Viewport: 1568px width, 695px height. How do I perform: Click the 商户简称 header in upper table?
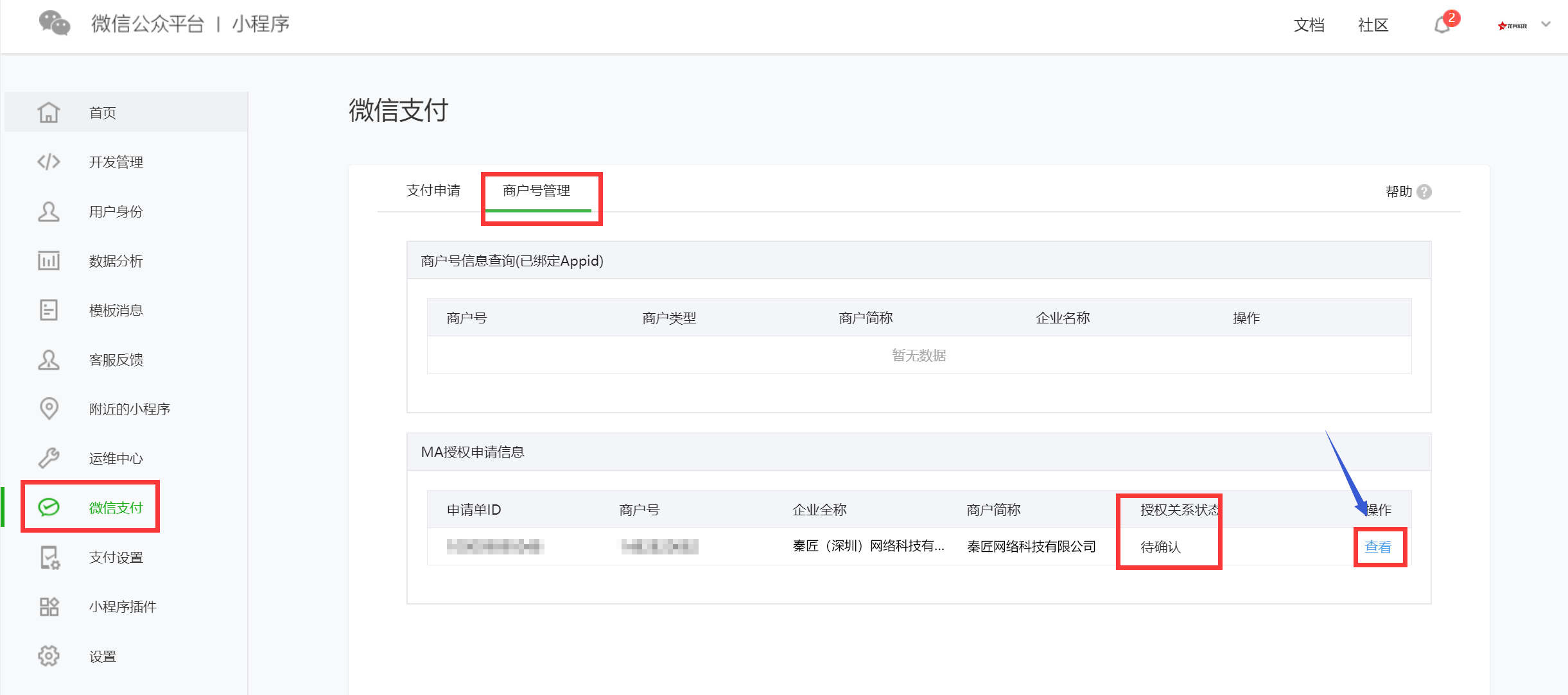coord(866,318)
